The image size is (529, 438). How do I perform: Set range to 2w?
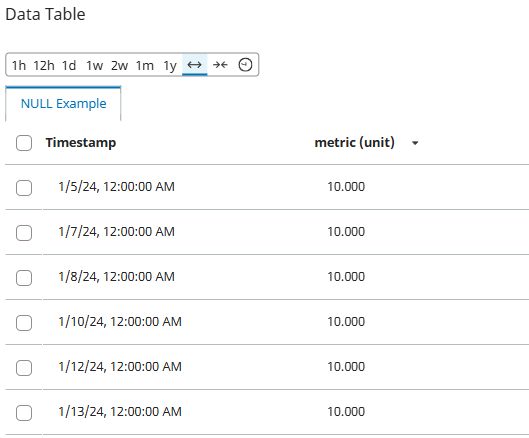[119, 65]
